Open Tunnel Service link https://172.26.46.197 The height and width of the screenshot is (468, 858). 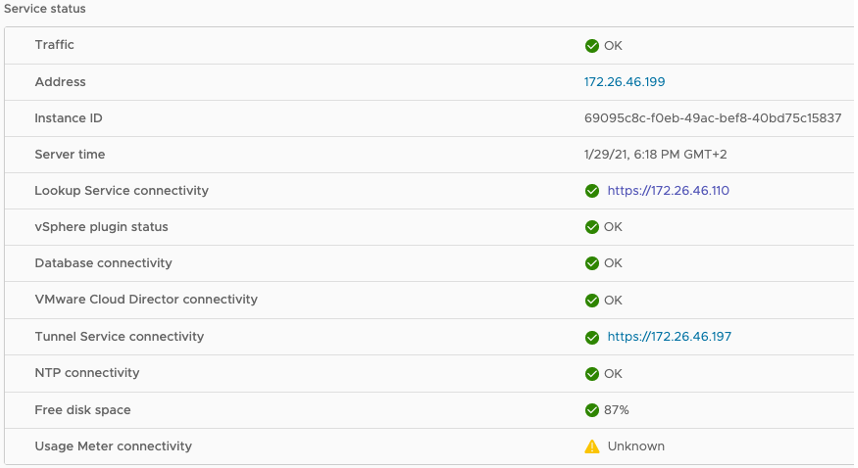pos(669,337)
